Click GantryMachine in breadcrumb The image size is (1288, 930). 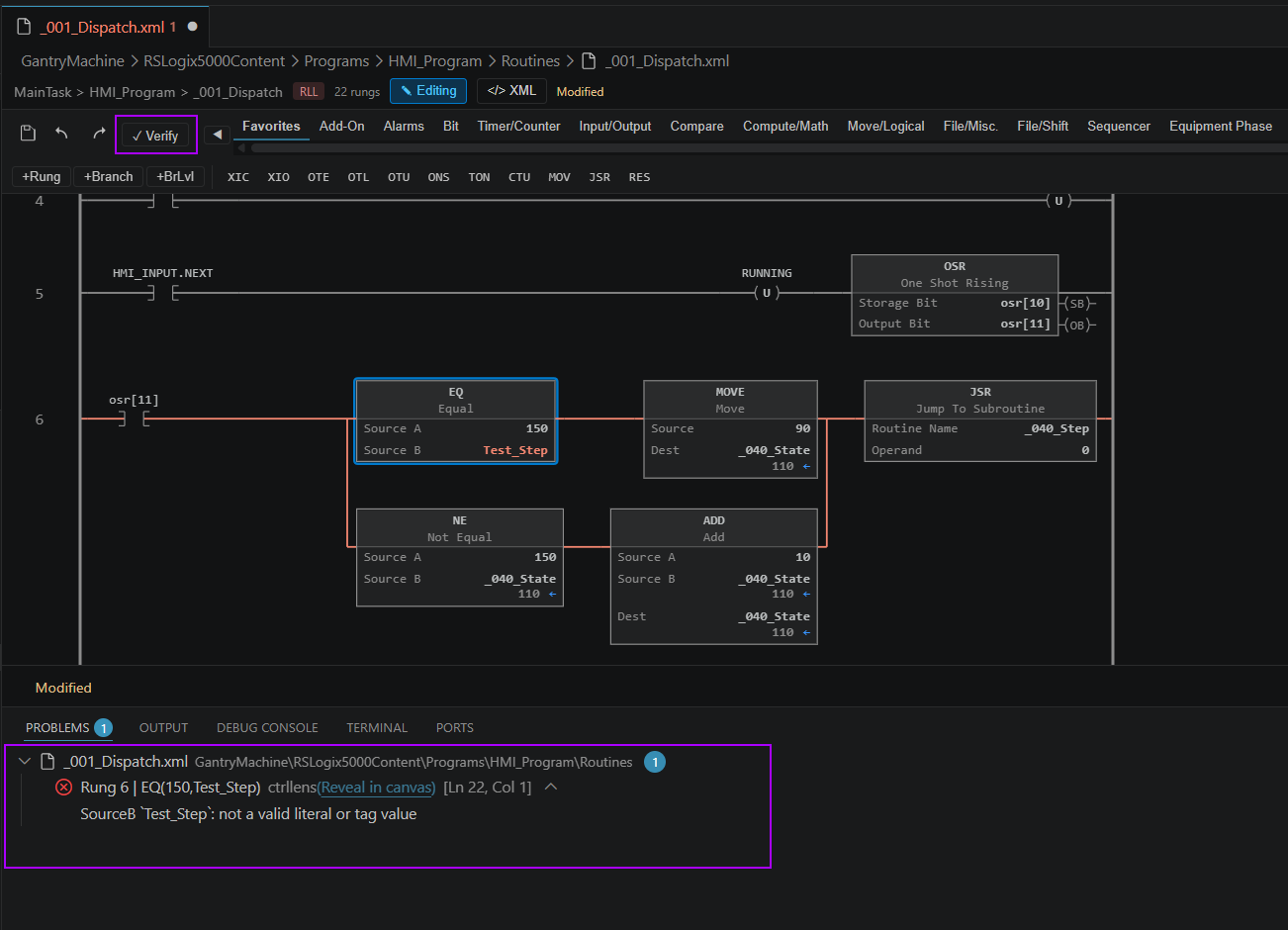coord(72,61)
